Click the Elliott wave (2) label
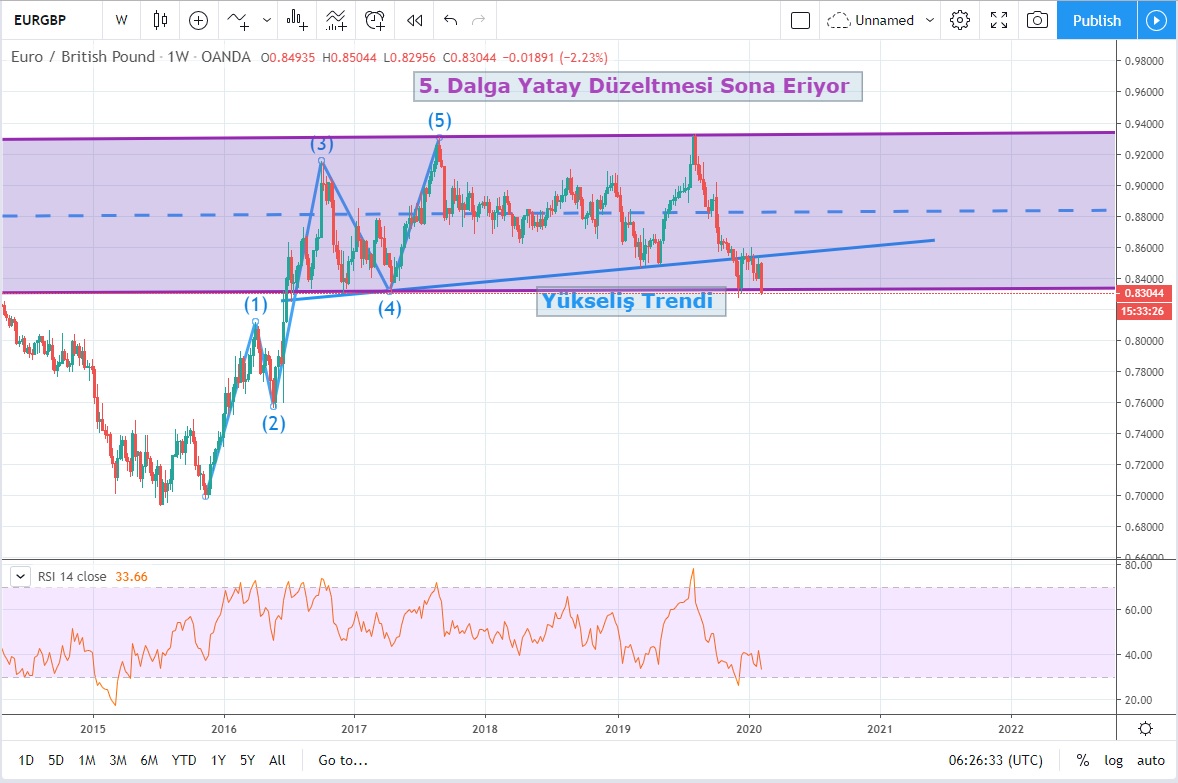The image size is (1178, 783). coord(273,423)
